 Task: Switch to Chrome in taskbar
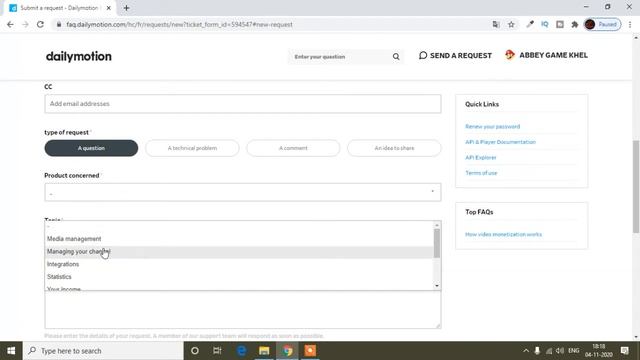click(287, 351)
